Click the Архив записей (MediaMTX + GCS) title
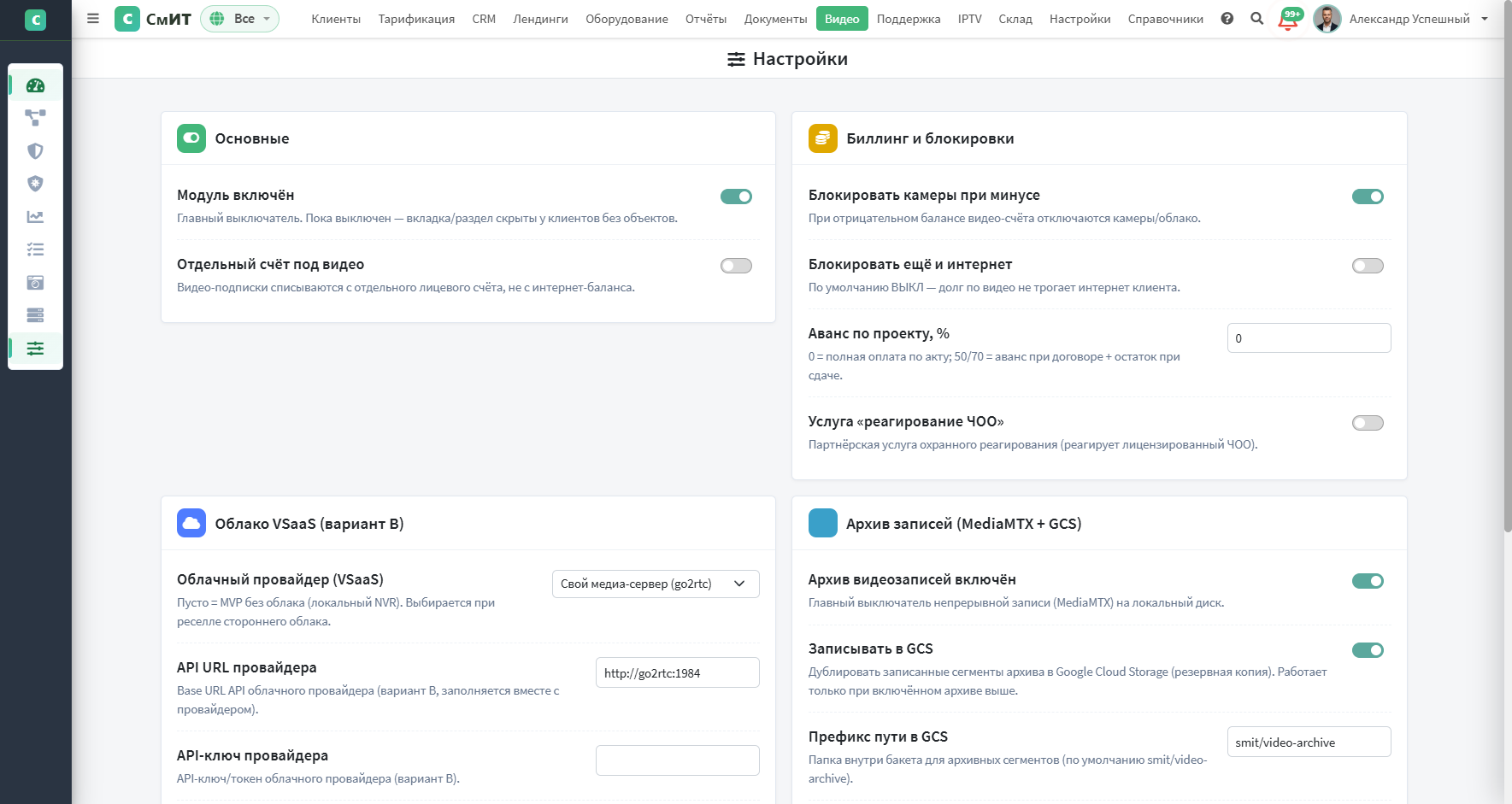 pyautogui.click(x=964, y=524)
